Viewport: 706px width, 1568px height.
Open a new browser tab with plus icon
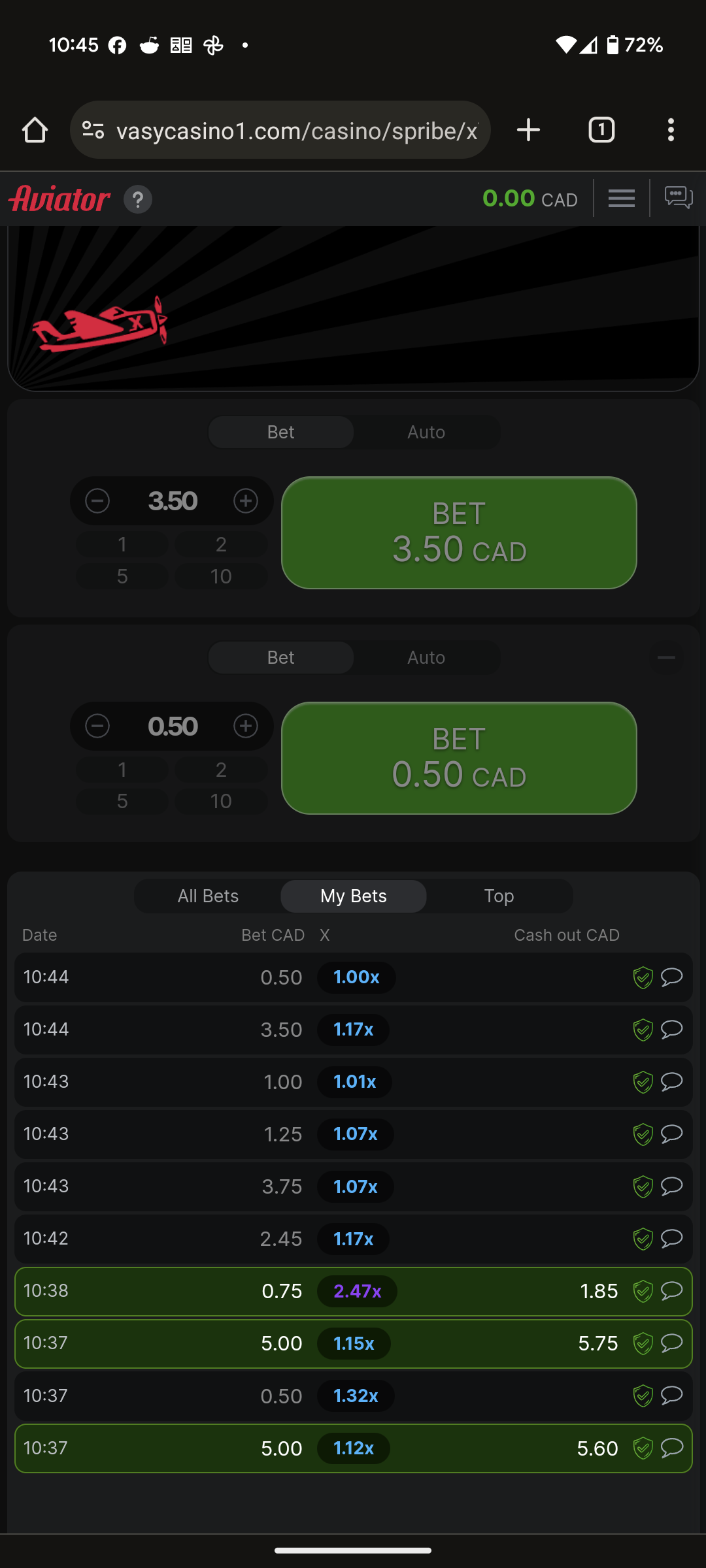(x=528, y=130)
